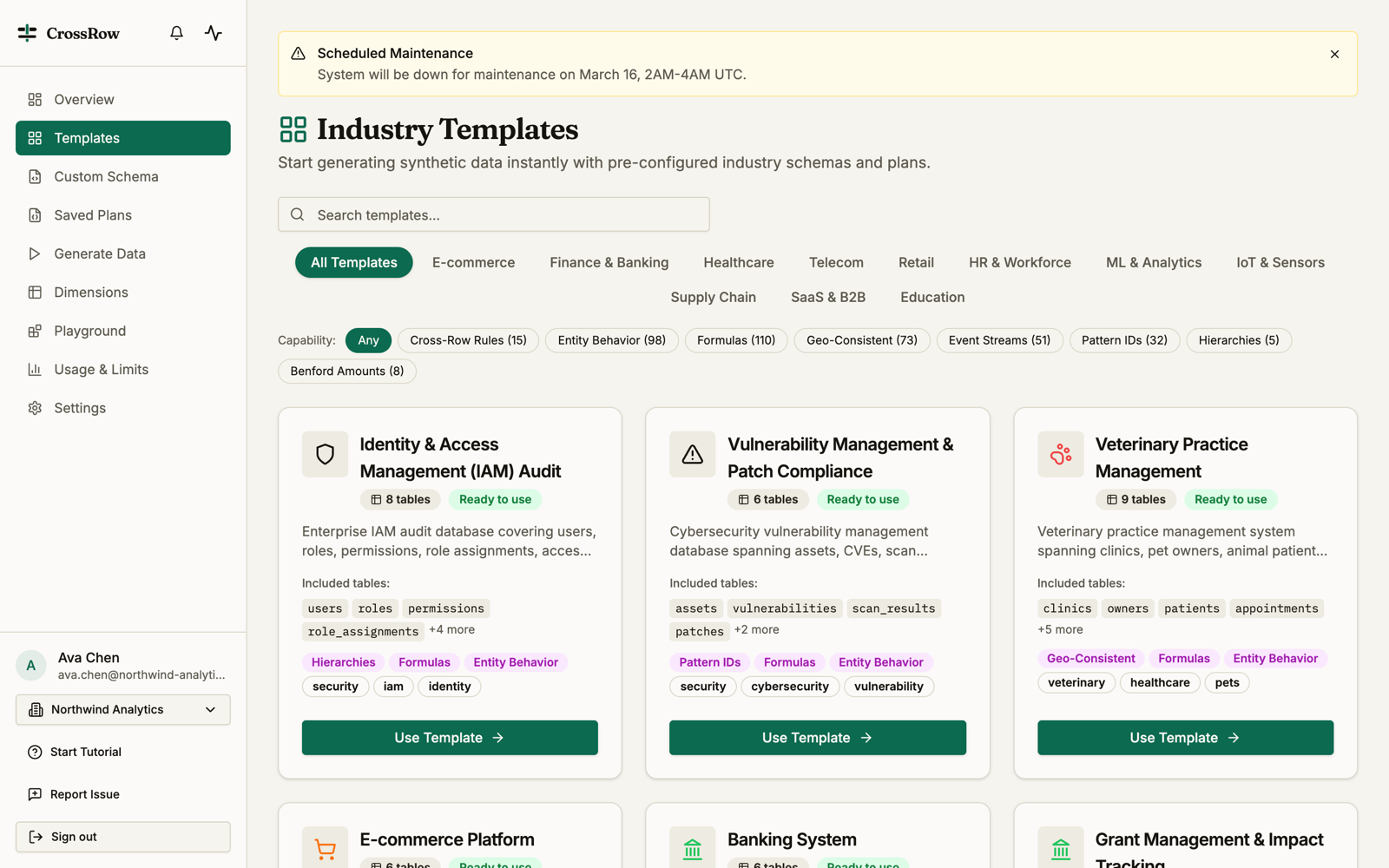Screen dimensions: 1389x868
Task: Click Report Issue link
Action: tap(85, 794)
